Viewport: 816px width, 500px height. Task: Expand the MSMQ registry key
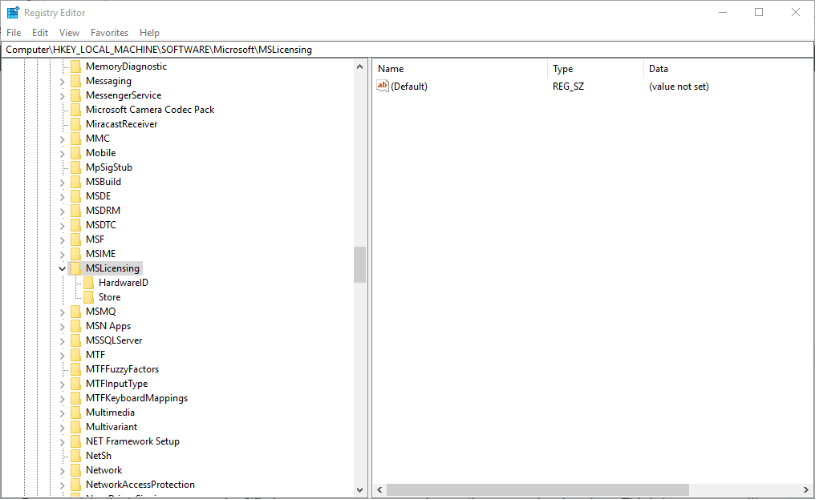62,312
